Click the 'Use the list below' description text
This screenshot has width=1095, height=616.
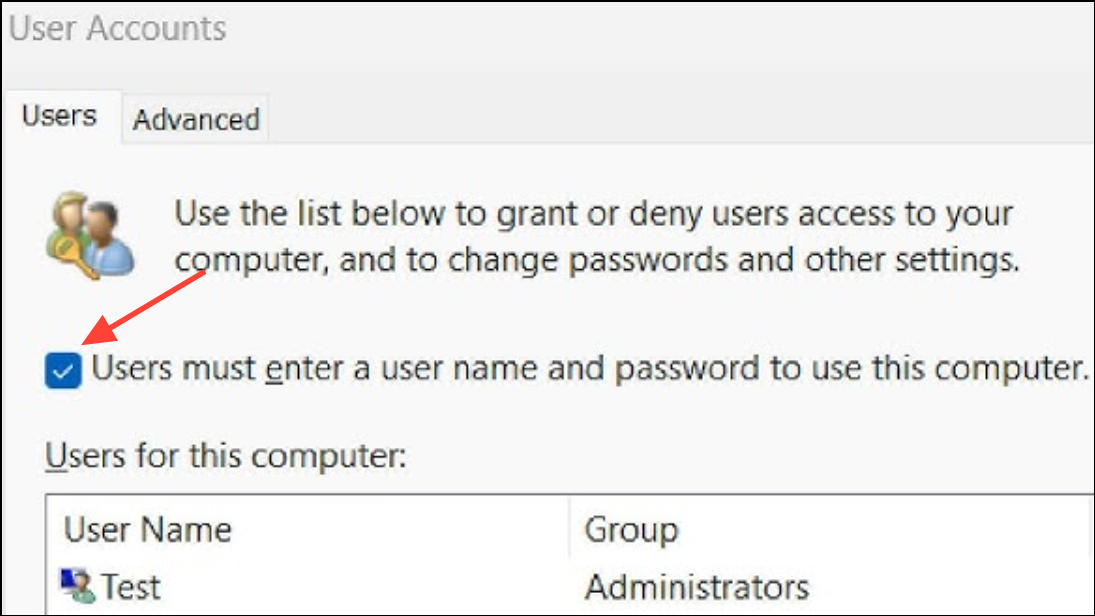[x=593, y=213]
